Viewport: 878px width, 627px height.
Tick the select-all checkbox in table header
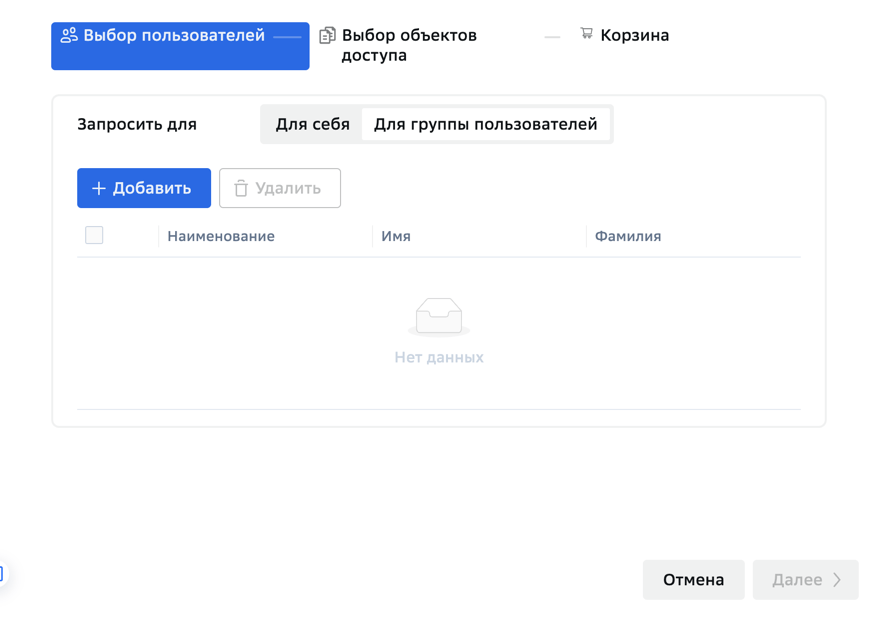94,235
